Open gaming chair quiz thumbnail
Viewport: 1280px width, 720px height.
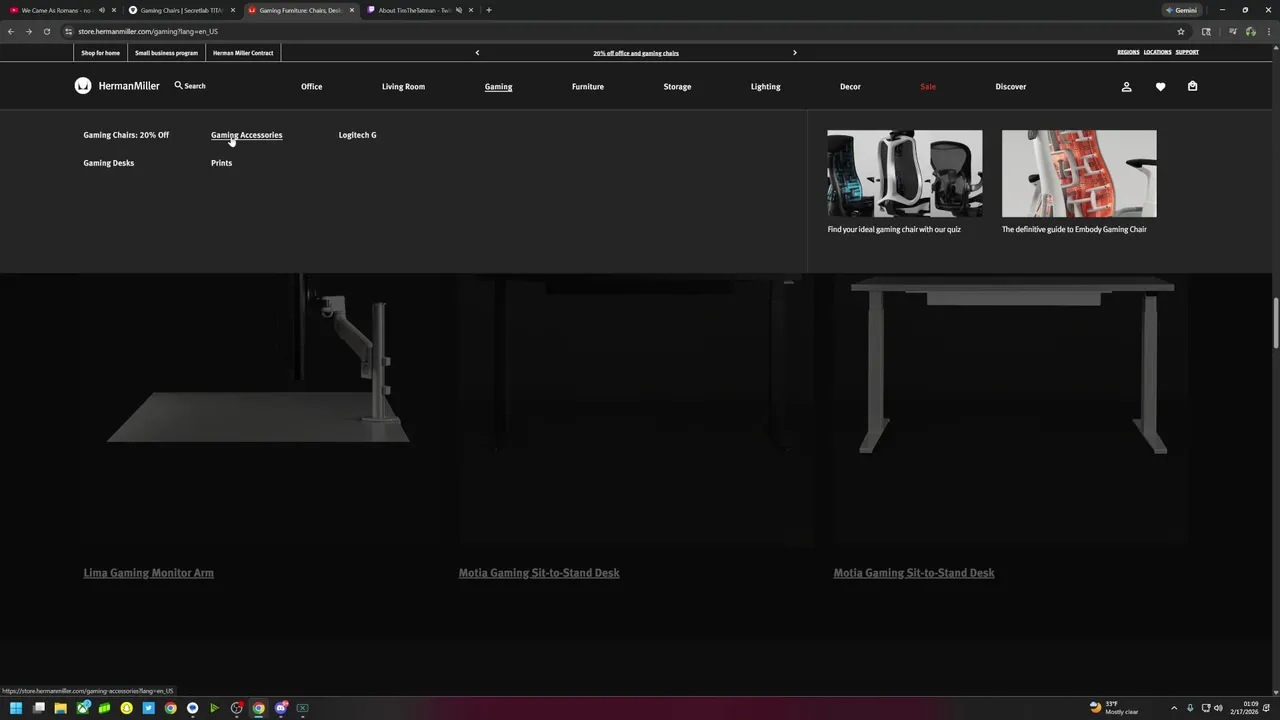[905, 173]
